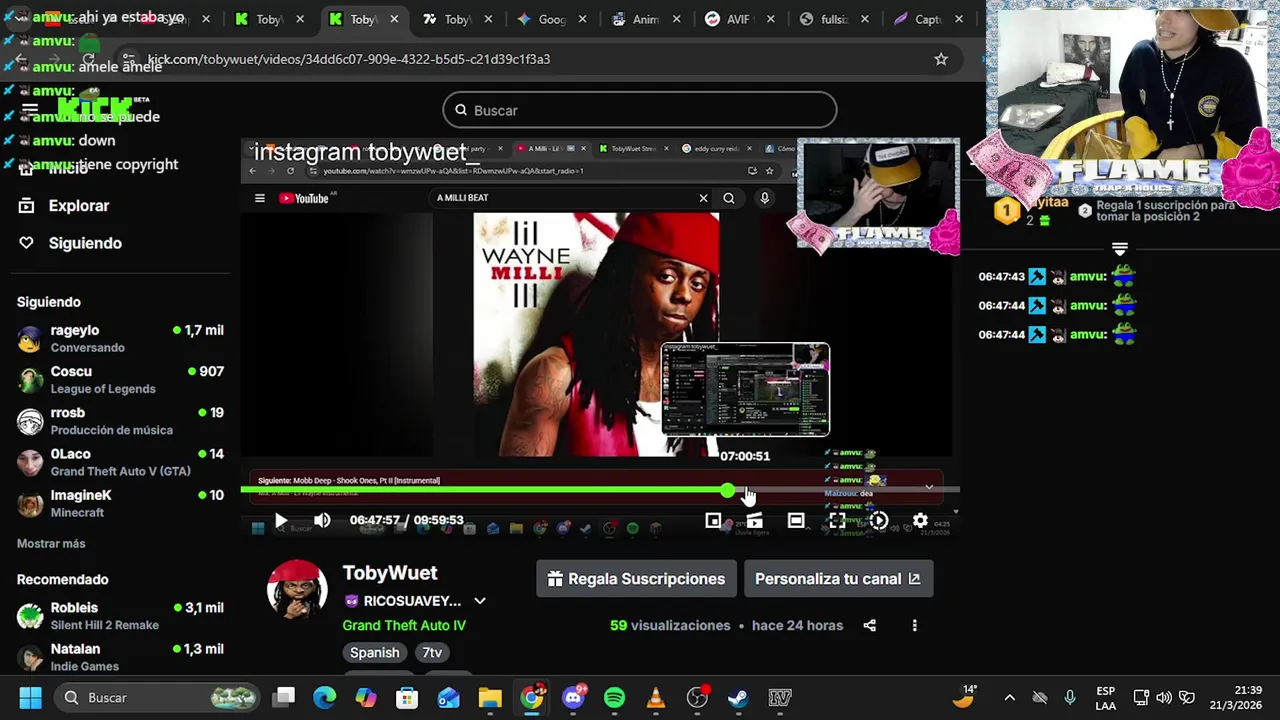Image resolution: width=1280 pixels, height=720 pixels.
Task: Click the Spanish tag
Action: [x=375, y=652]
